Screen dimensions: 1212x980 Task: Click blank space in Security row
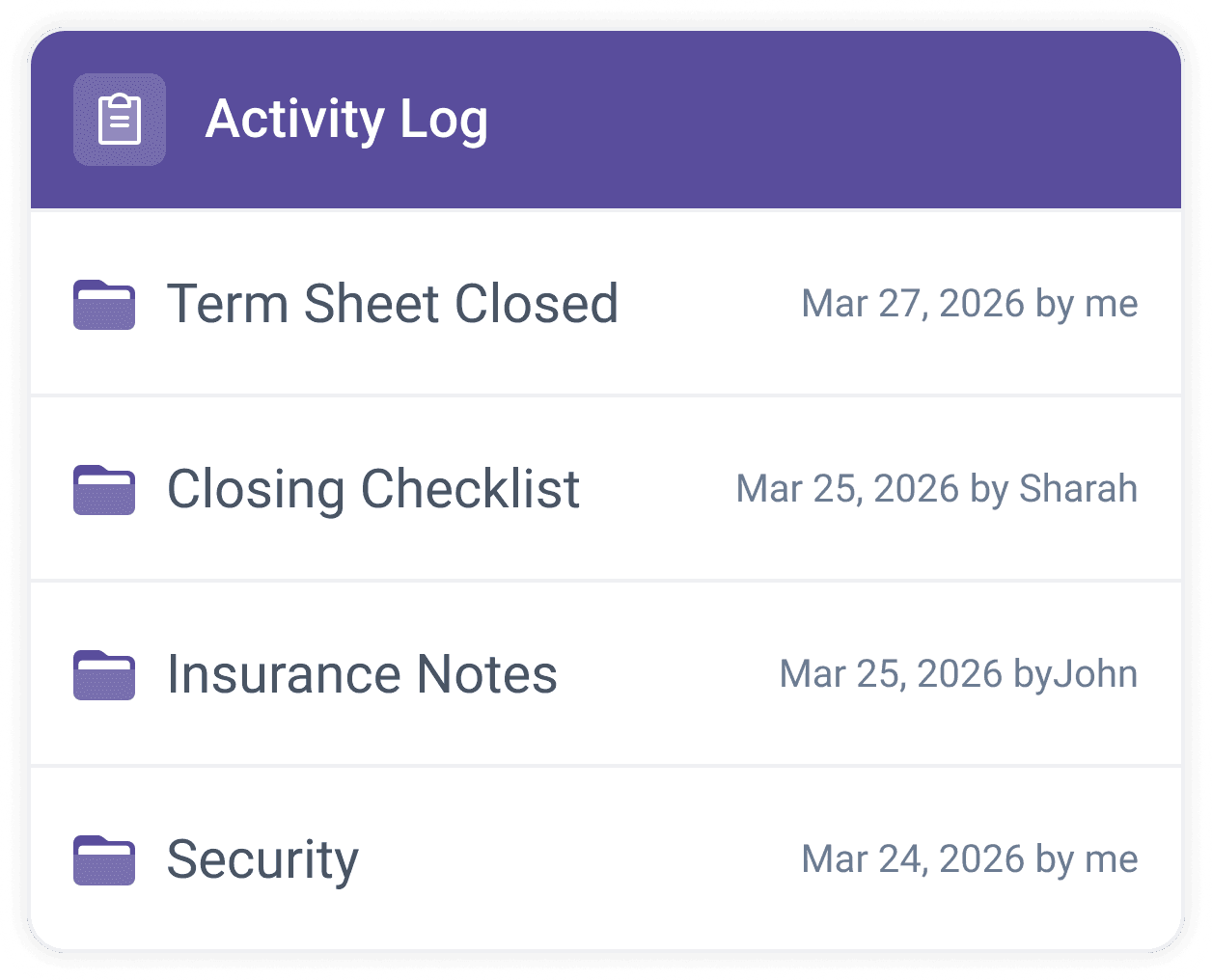point(579,859)
